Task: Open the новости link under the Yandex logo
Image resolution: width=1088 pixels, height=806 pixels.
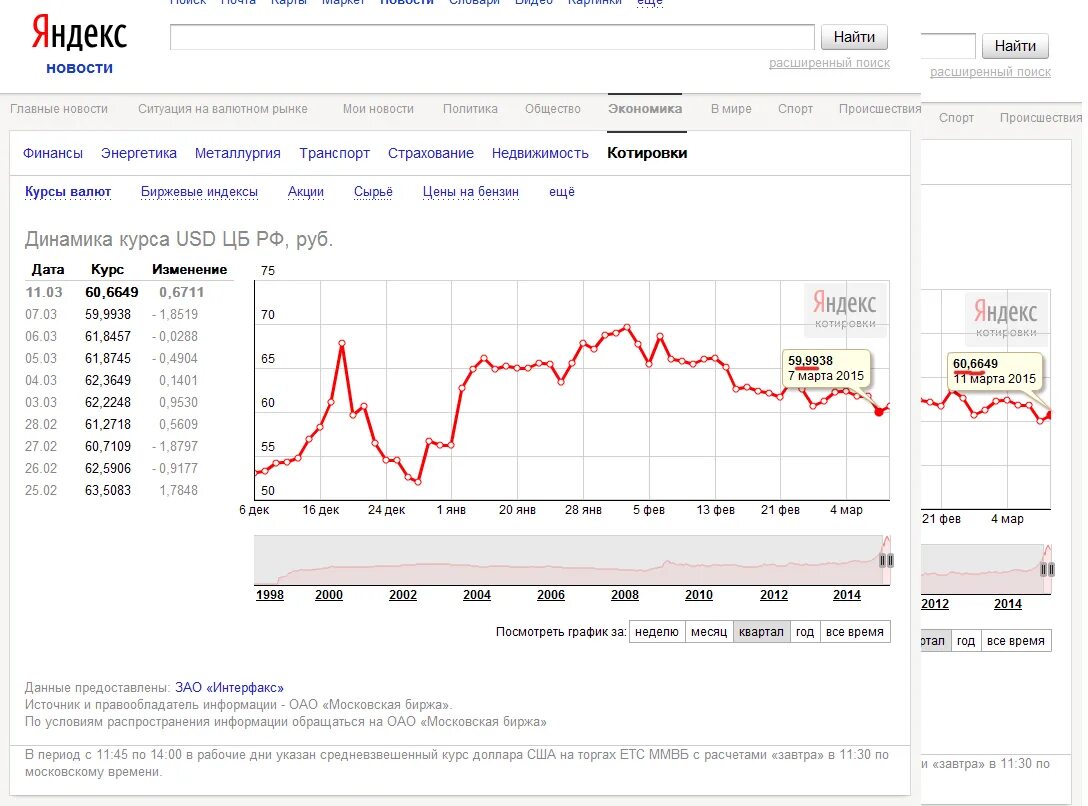Action: click(79, 68)
